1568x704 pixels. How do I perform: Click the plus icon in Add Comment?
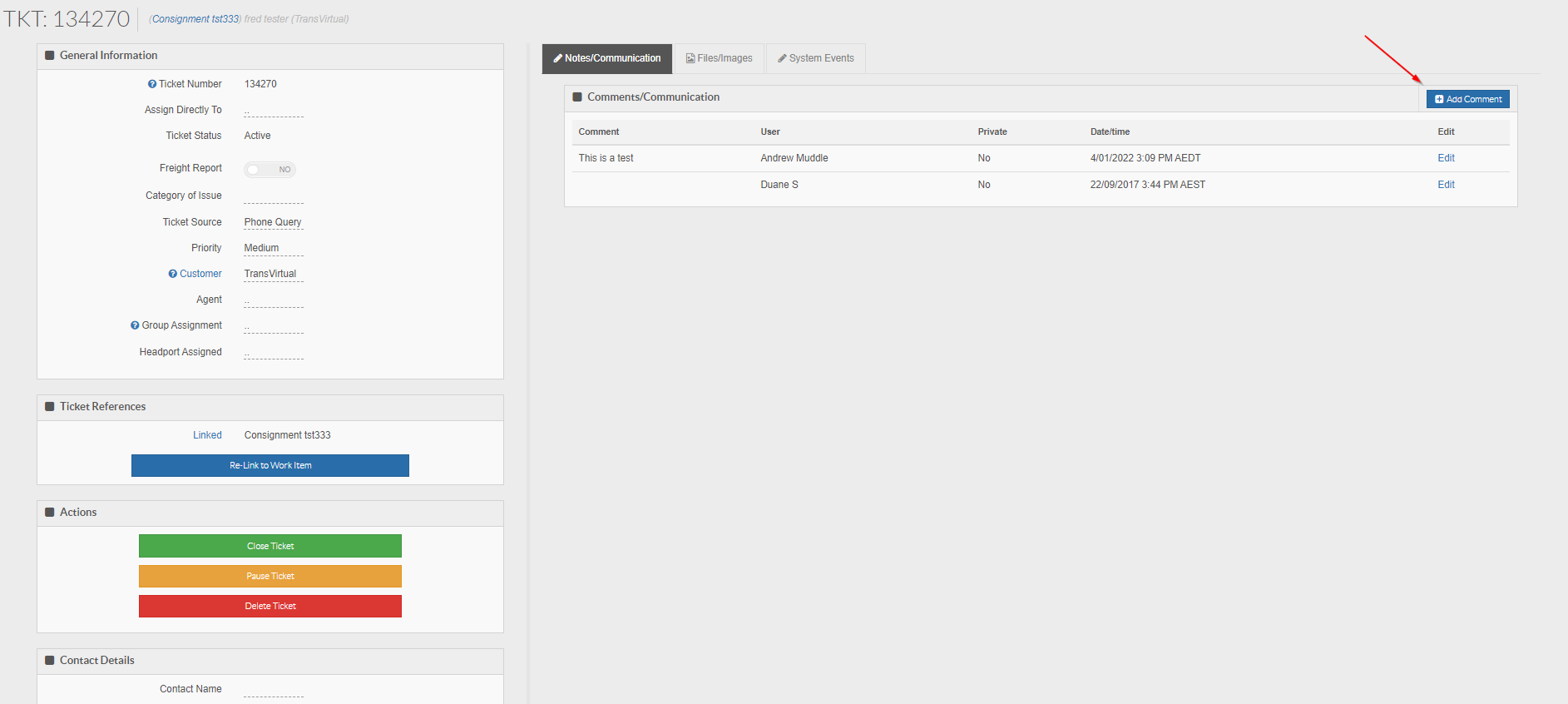(x=1439, y=99)
